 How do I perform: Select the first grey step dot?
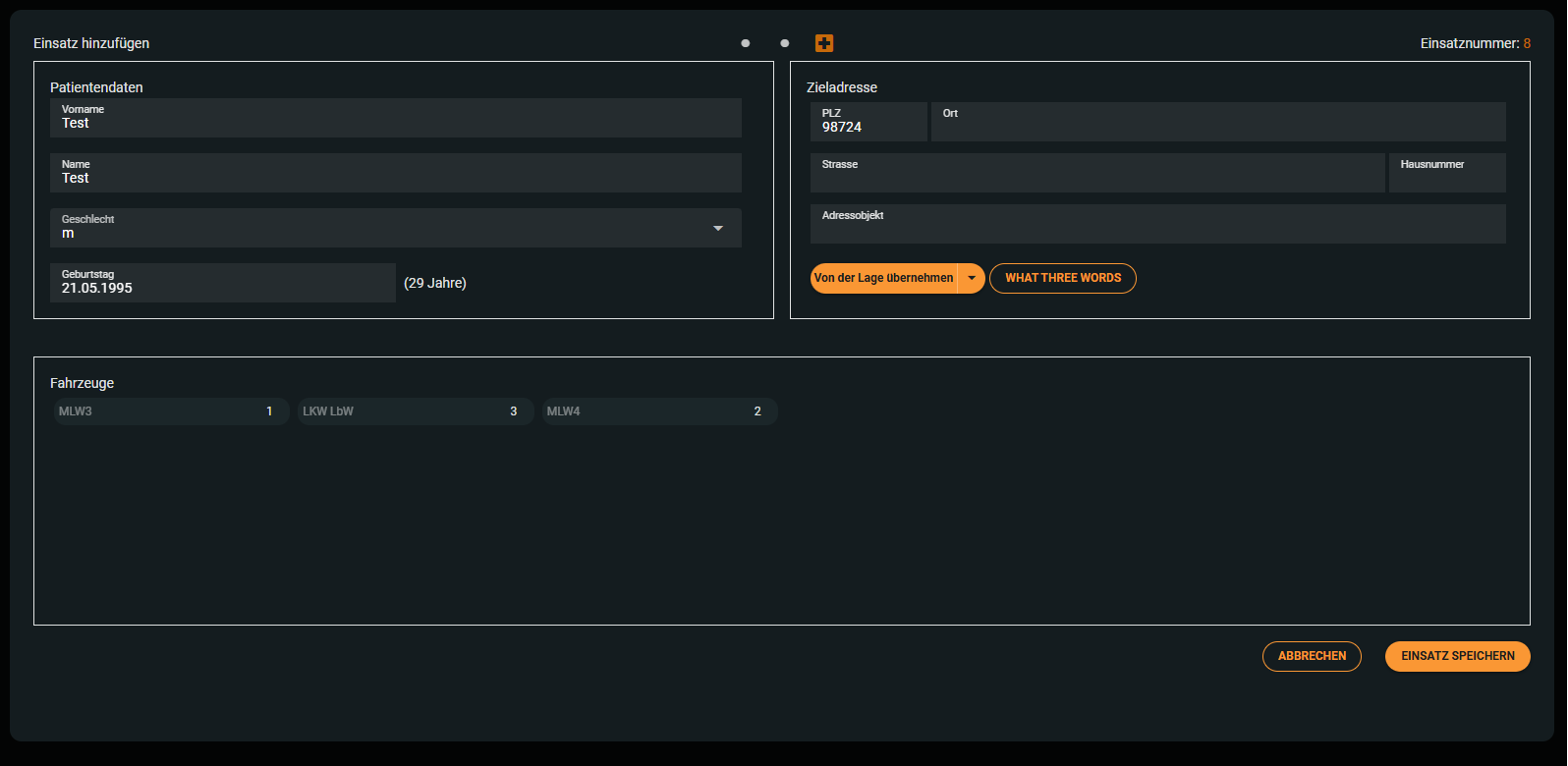pyautogui.click(x=746, y=43)
